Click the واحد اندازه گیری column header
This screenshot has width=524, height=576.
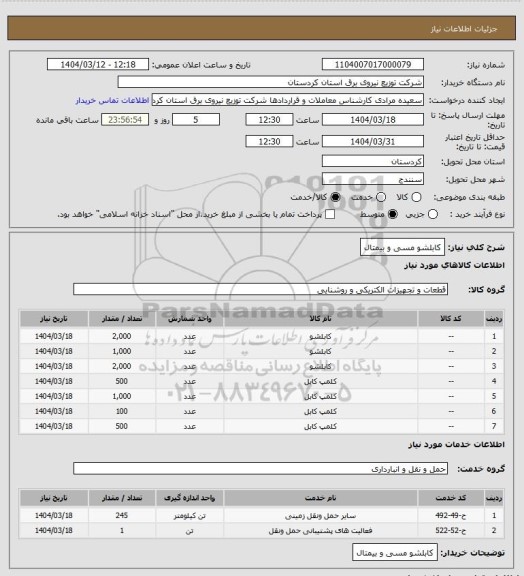point(190,498)
